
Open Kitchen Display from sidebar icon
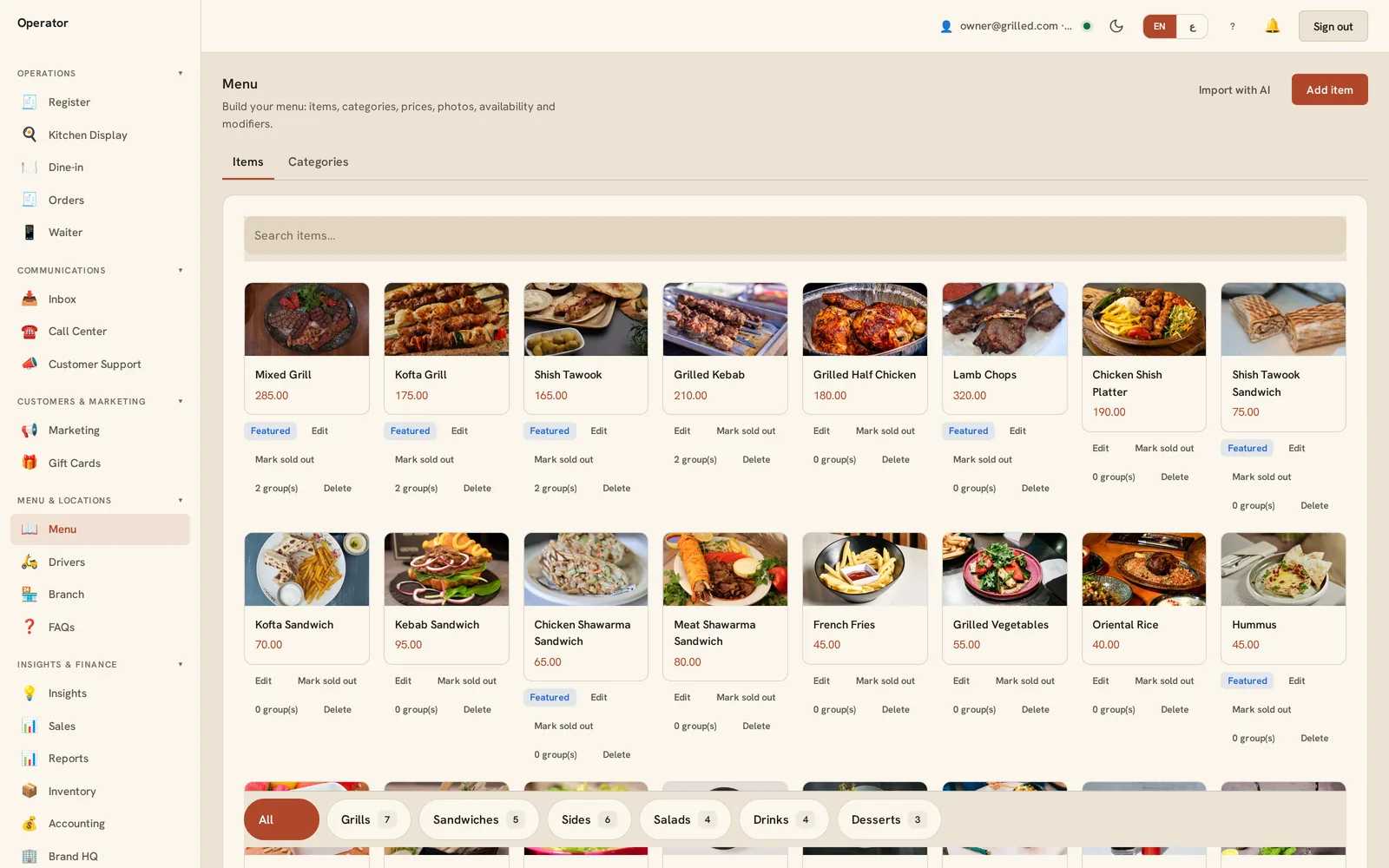30,135
